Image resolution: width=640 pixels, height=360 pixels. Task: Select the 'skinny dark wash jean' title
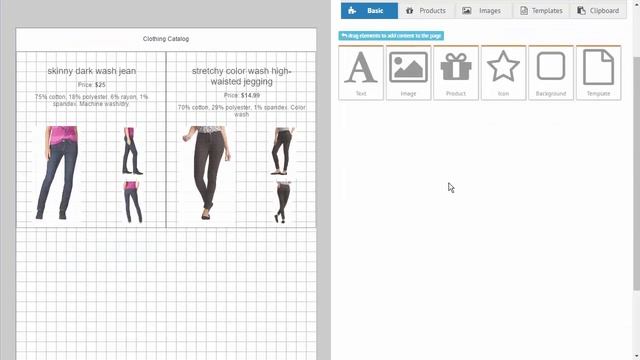(x=91, y=71)
